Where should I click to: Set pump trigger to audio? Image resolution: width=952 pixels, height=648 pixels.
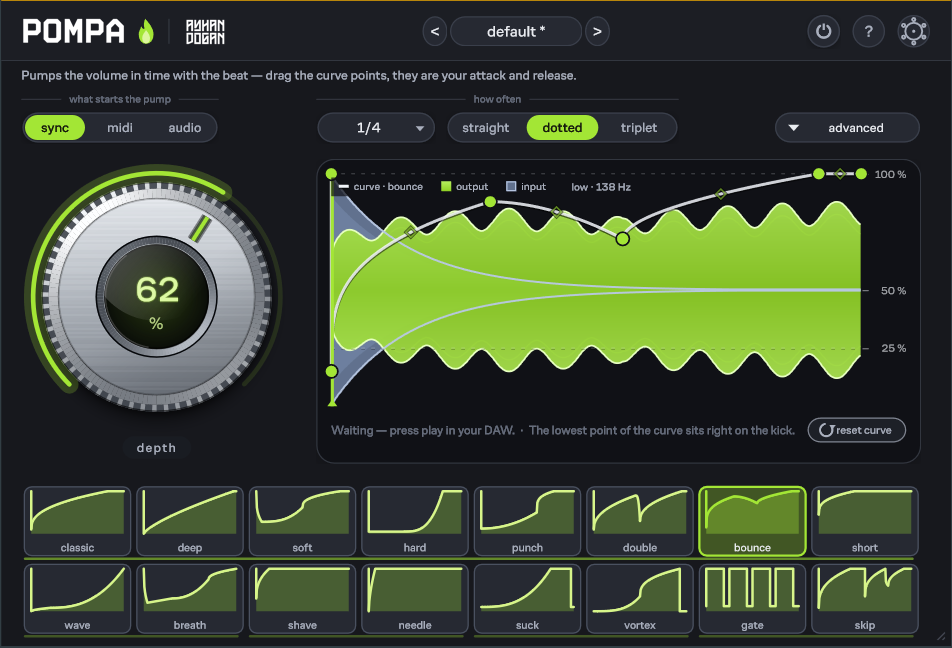click(185, 128)
